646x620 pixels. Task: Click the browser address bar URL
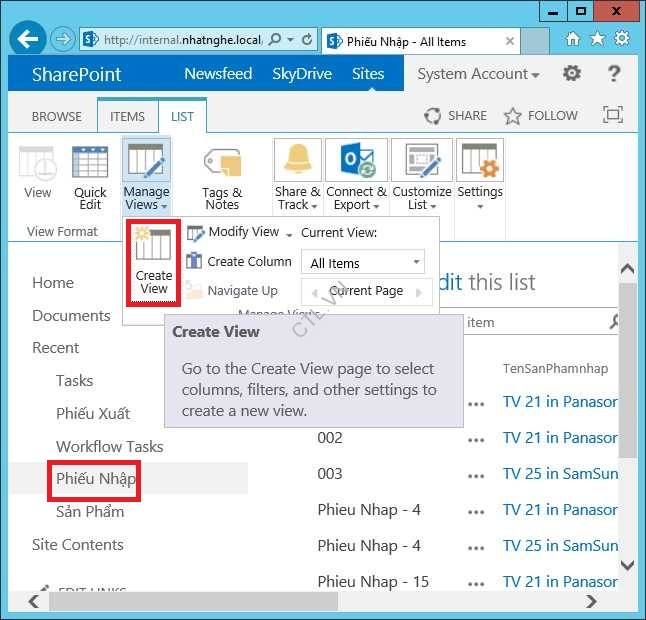pyautogui.click(x=182, y=40)
